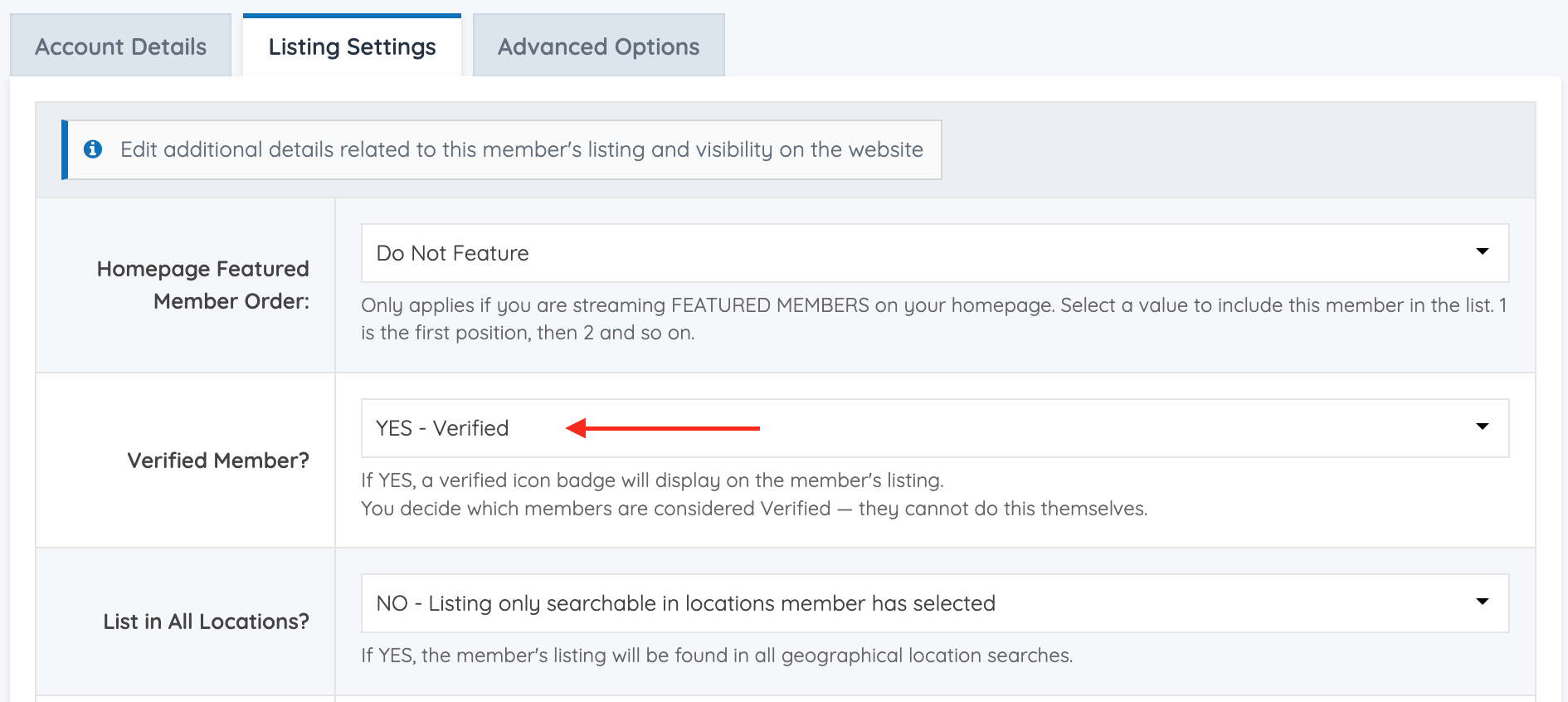Image resolution: width=1568 pixels, height=702 pixels.
Task: Click the Homepage Featured Member Order label
Action: click(x=202, y=285)
